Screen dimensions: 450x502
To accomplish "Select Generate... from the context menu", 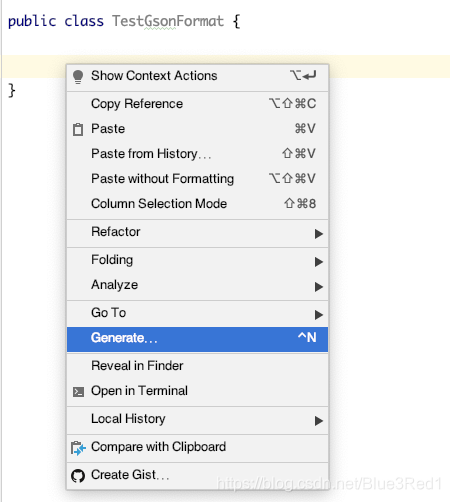I will 197,339.
